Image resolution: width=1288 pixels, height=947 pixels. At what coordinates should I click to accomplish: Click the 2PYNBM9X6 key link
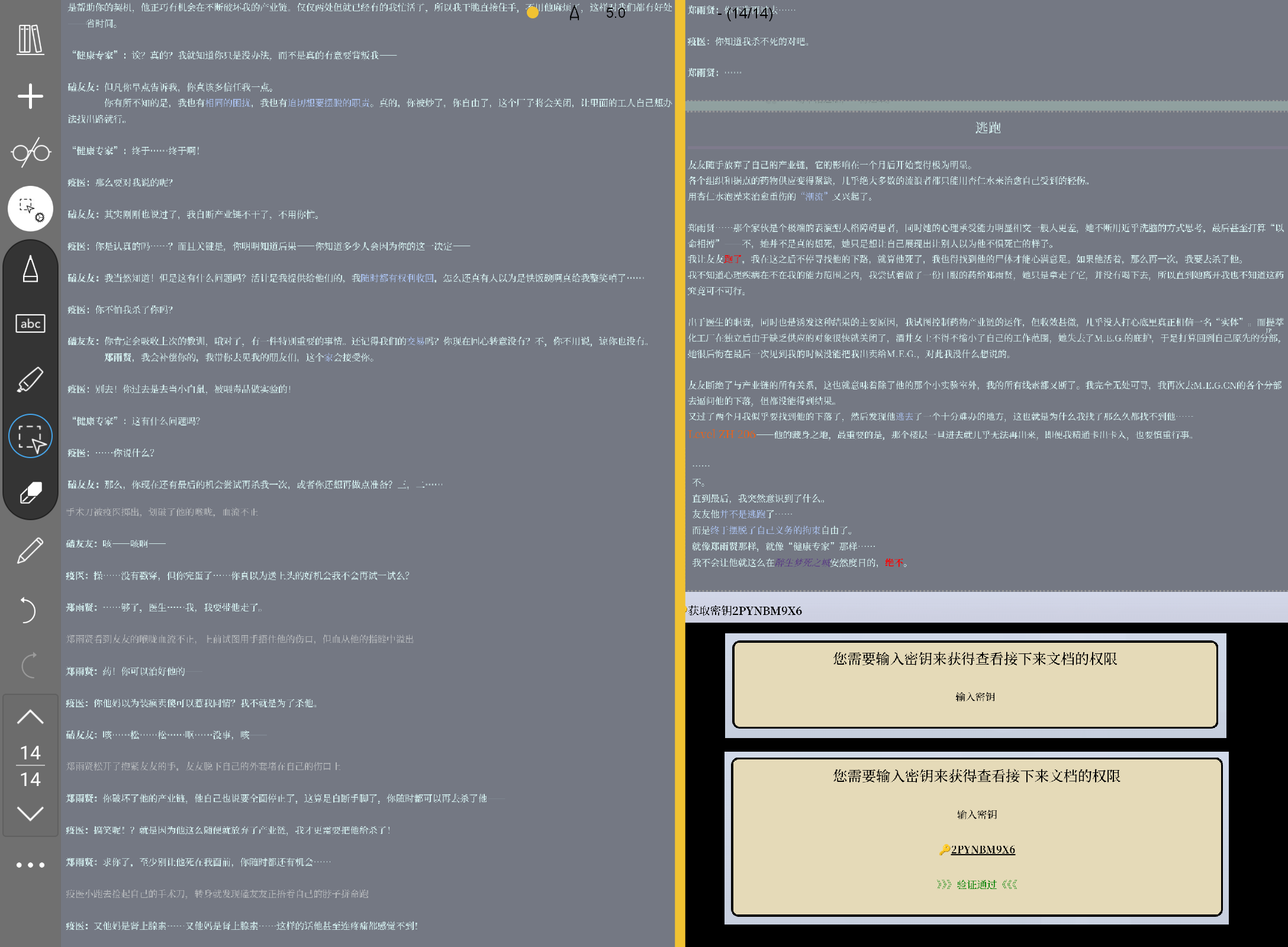983,849
